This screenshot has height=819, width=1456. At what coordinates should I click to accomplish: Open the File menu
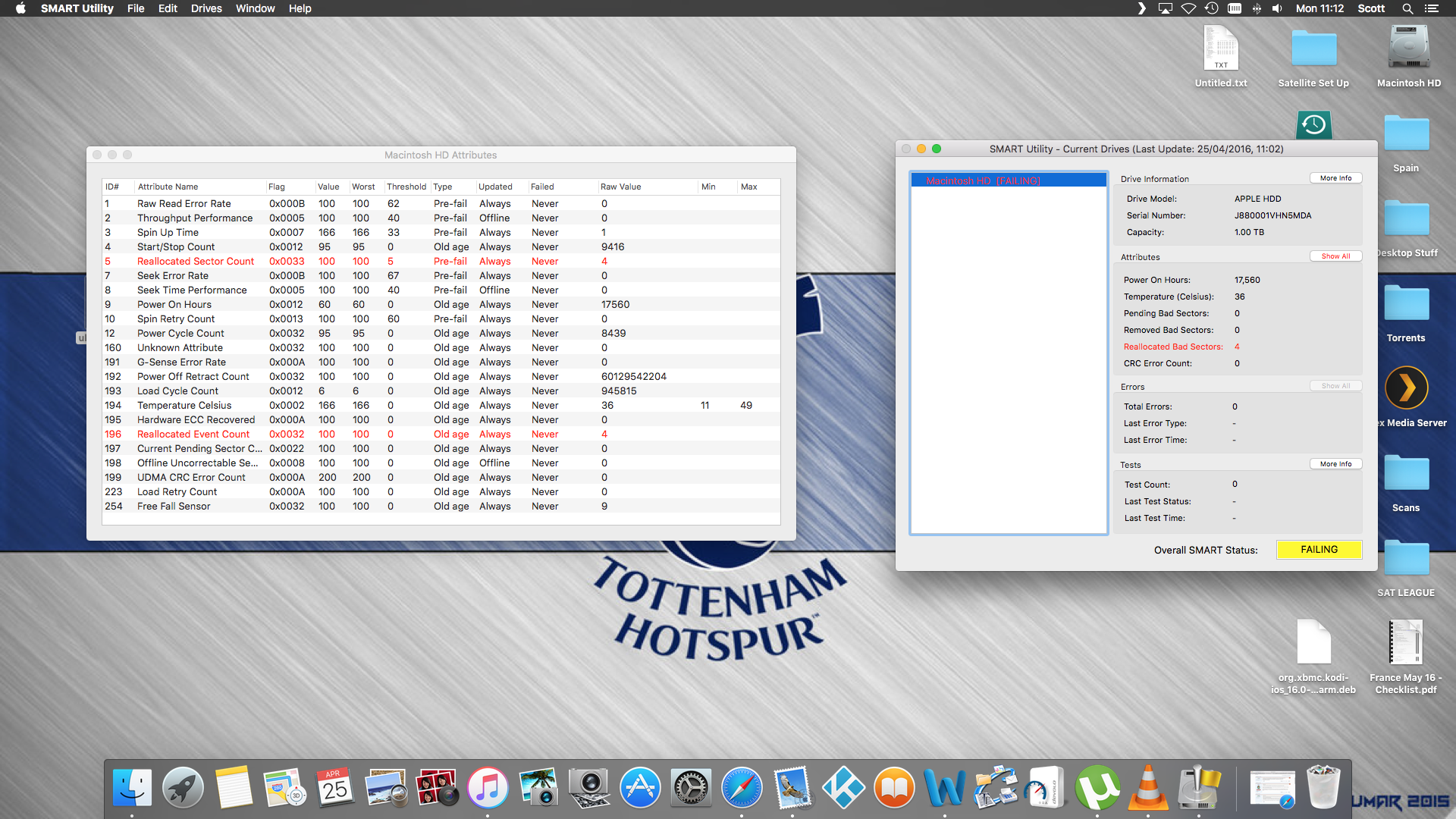(136, 8)
